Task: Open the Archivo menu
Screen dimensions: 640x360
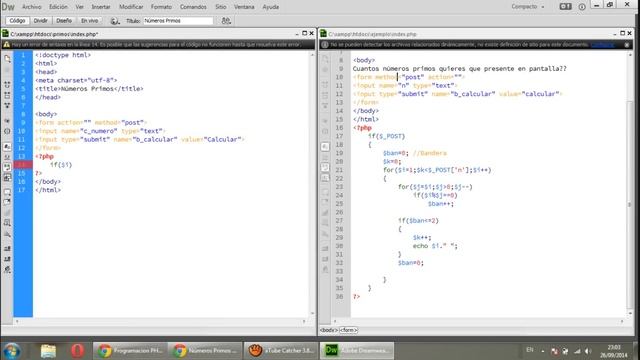Action: coord(31,7)
